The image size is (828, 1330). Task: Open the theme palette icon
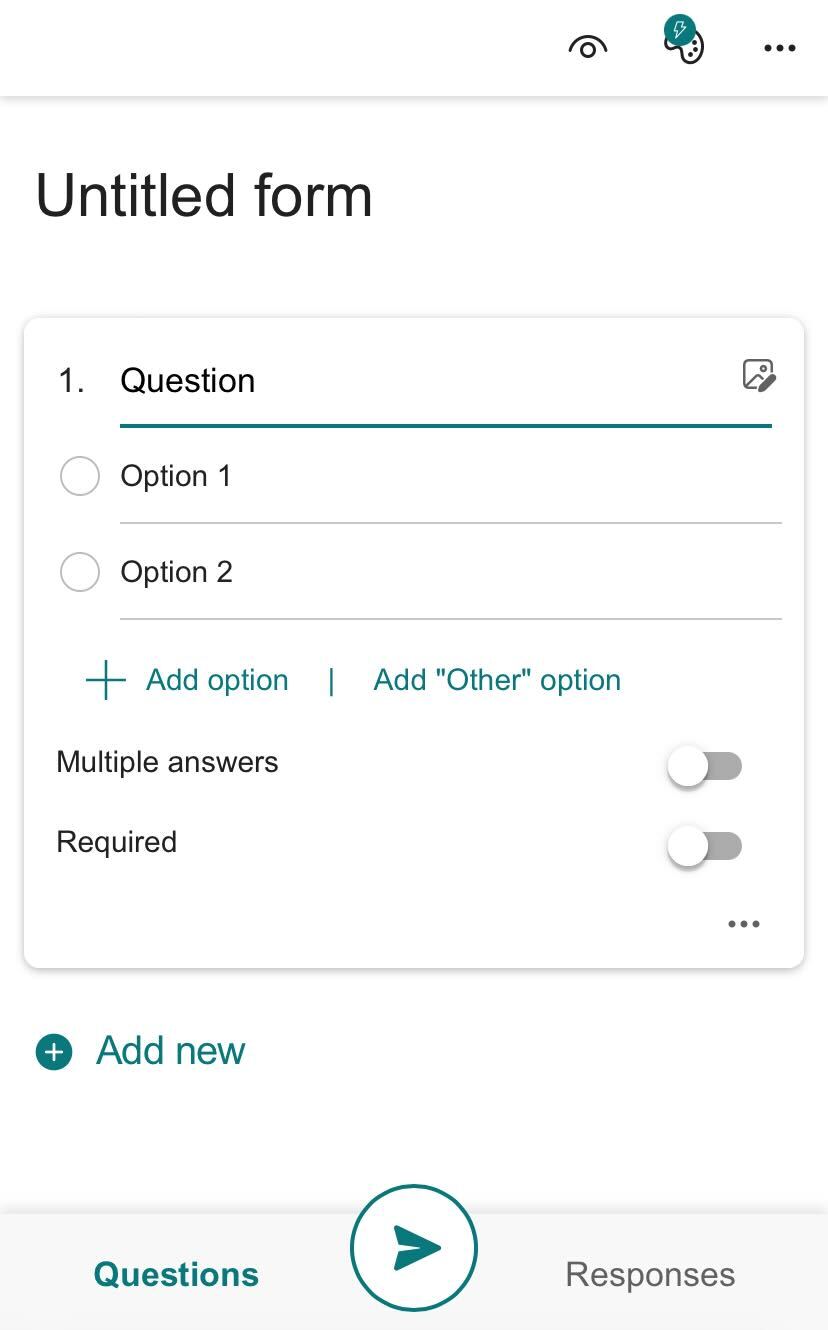[685, 44]
